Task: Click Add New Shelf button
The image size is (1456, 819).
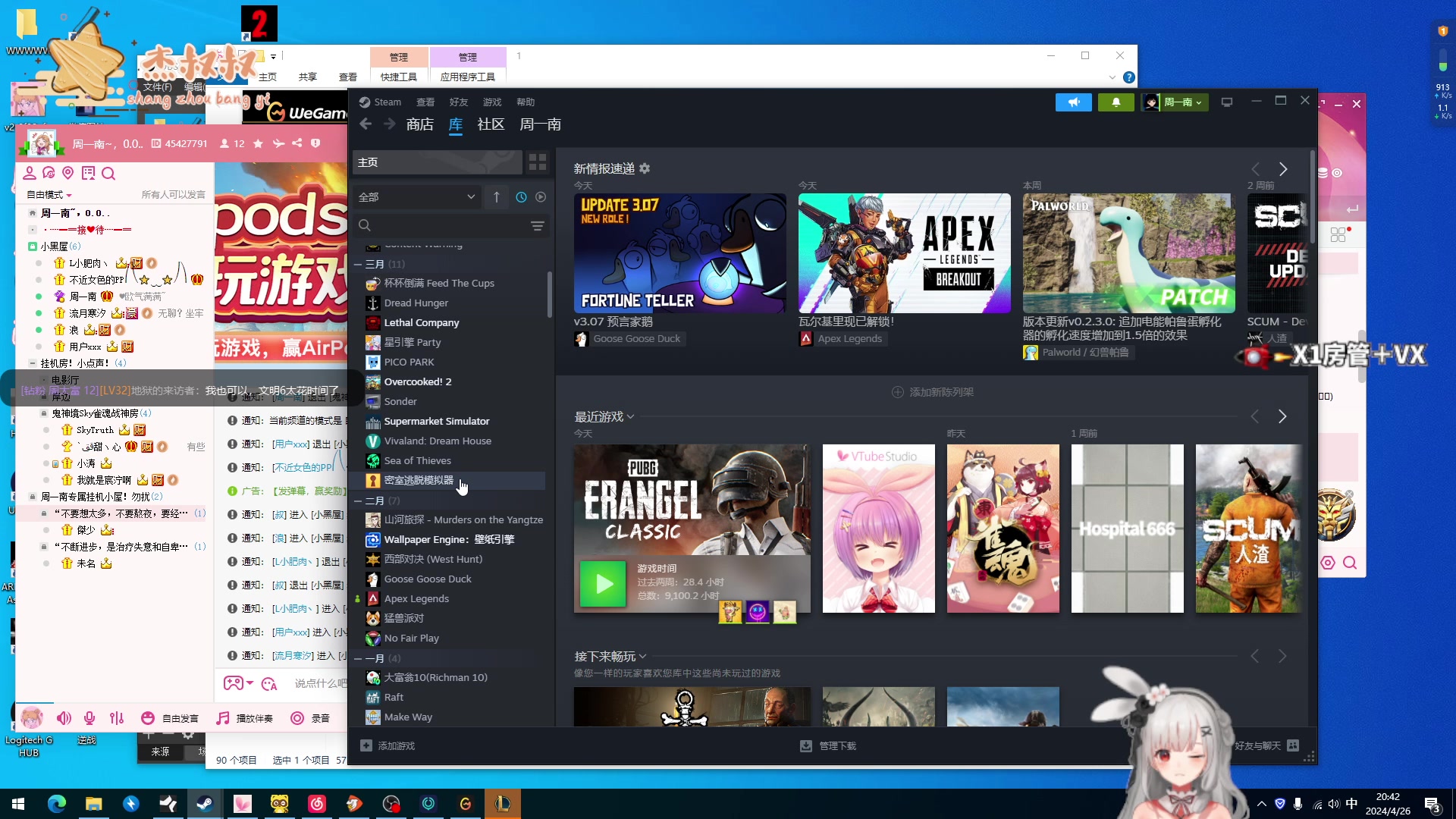Action: pos(932,392)
